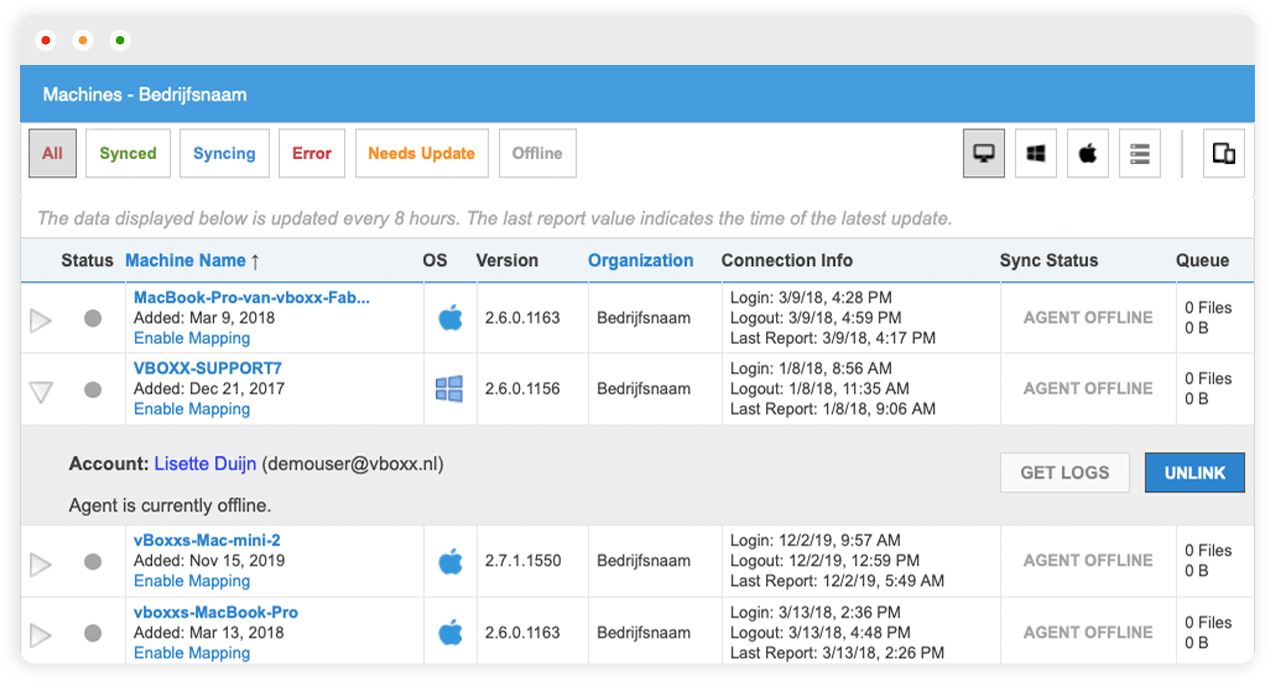1269x682 pixels.
Task: Toggle the Needs Update filter
Action: click(x=421, y=154)
